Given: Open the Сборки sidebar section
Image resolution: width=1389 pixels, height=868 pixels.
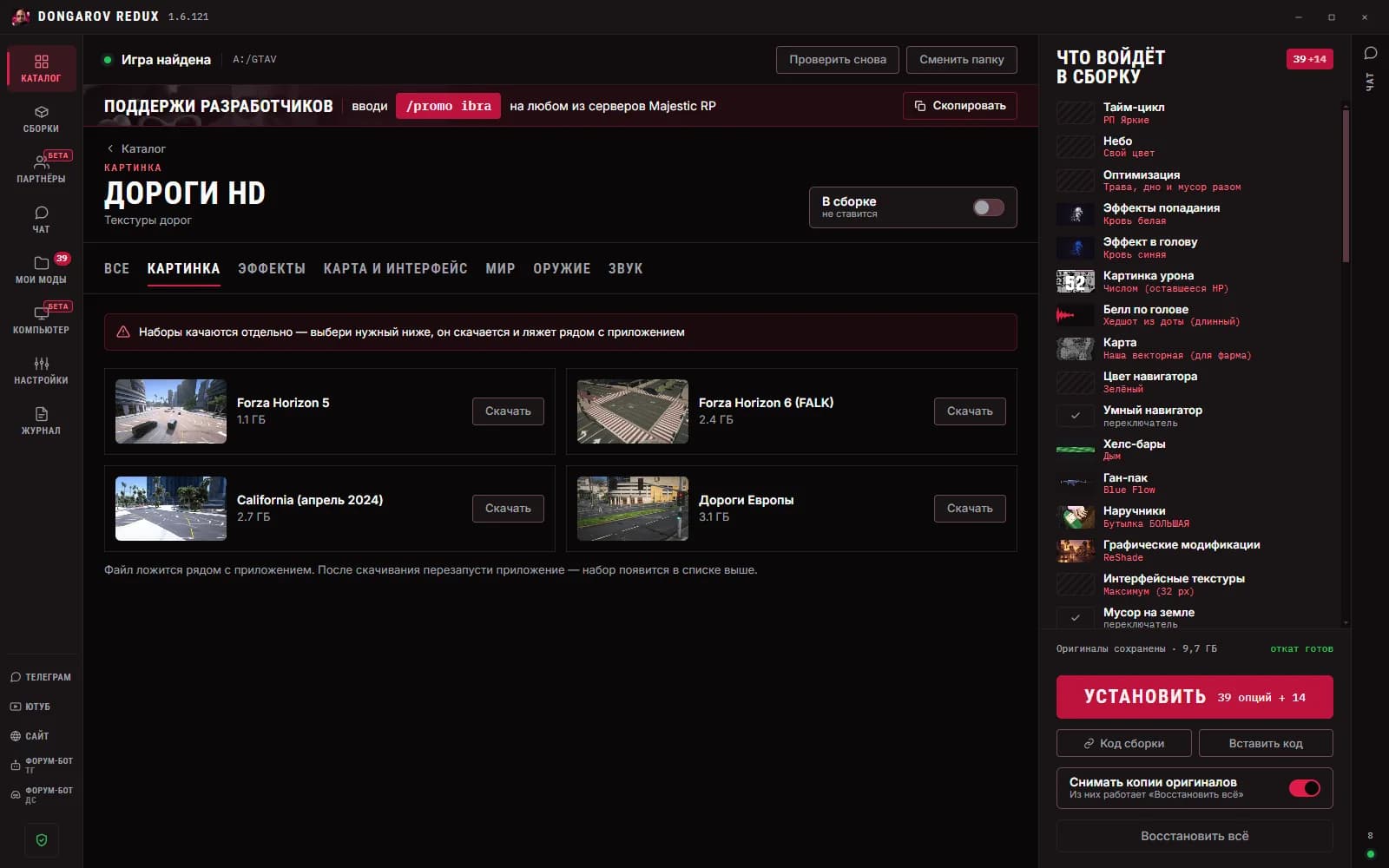Looking at the screenshot, I should point(41,119).
